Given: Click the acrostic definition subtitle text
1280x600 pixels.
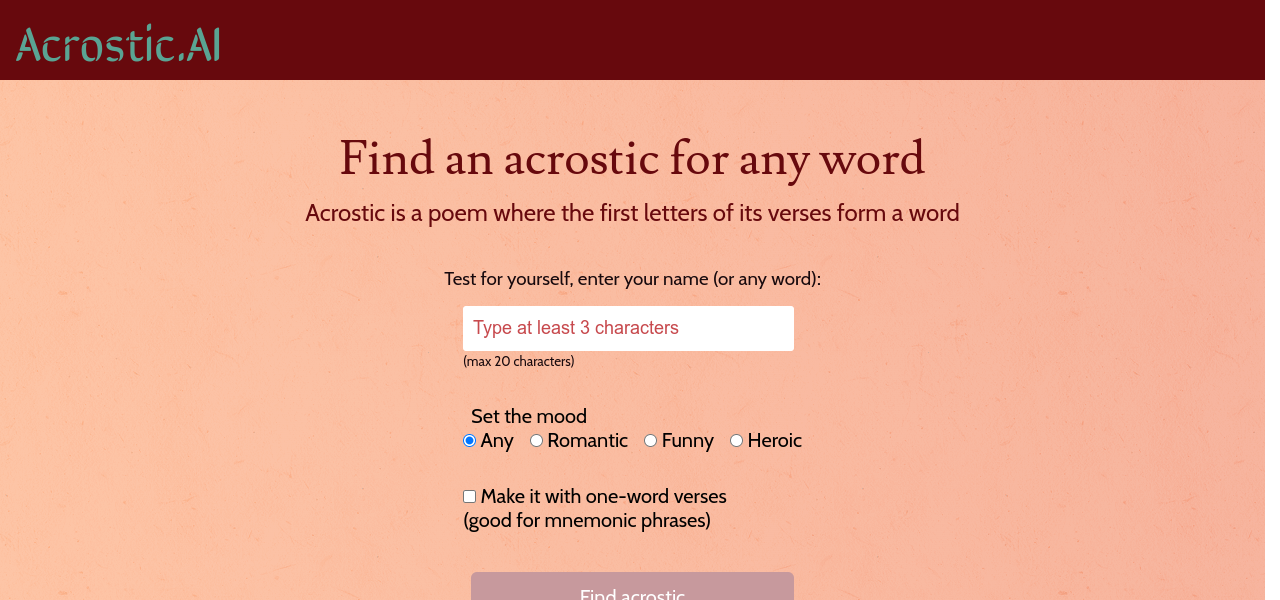Looking at the screenshot, I should click(632, 213).
